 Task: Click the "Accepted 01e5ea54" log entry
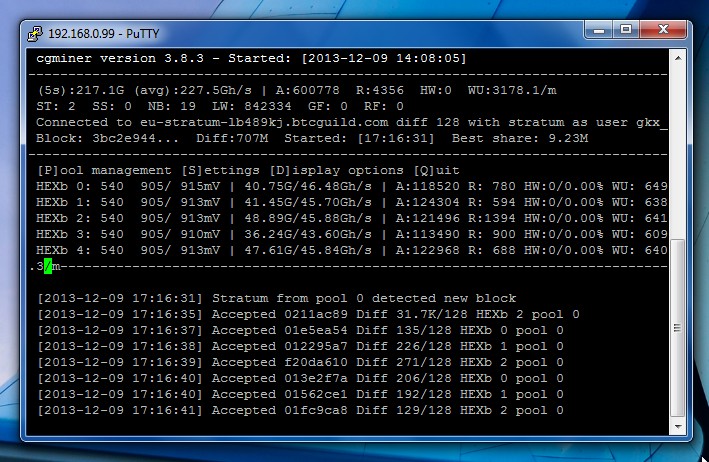279,330
